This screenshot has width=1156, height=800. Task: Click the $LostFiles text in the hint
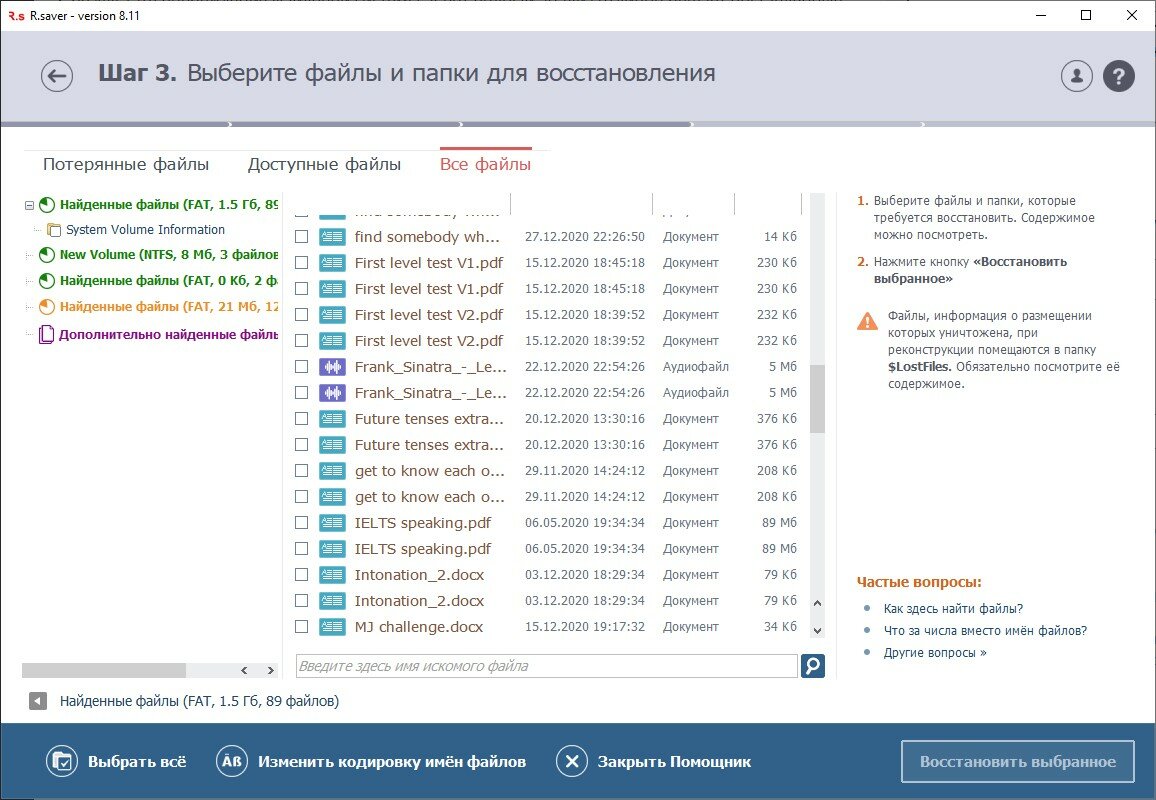coord(919,367)
